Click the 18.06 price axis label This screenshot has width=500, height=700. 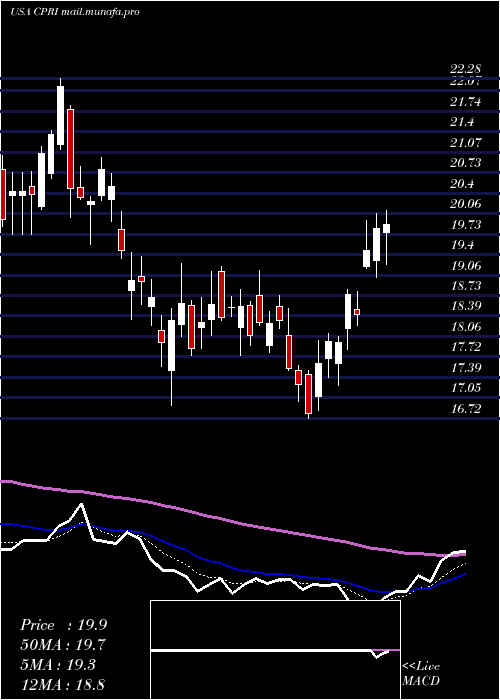466,327
